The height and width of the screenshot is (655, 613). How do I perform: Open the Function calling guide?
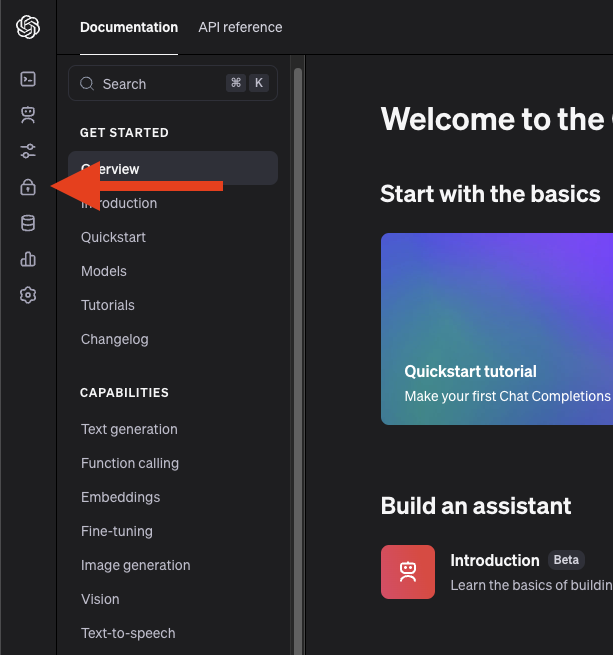coord(130,463)
